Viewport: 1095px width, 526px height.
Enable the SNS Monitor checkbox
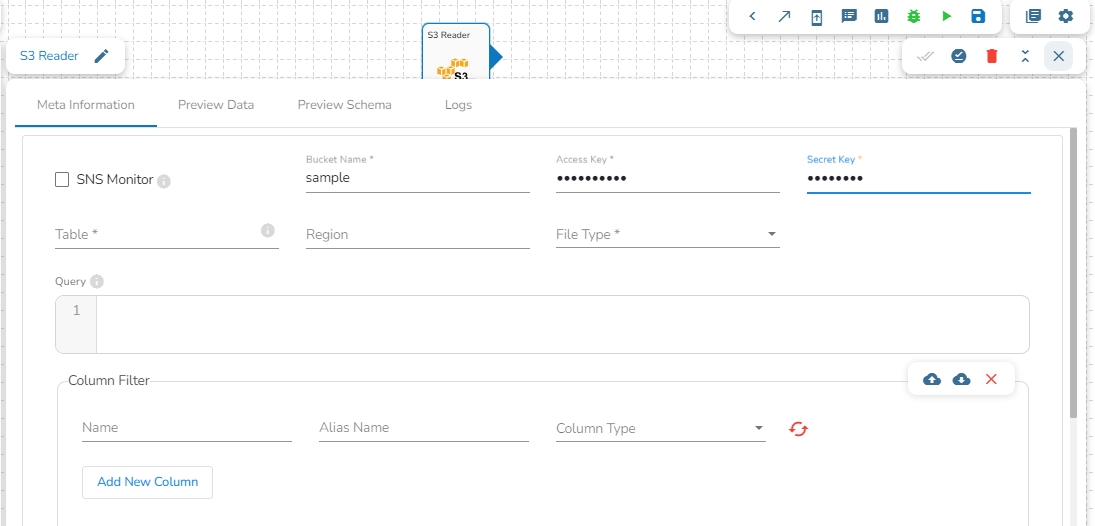click(62, 180)
